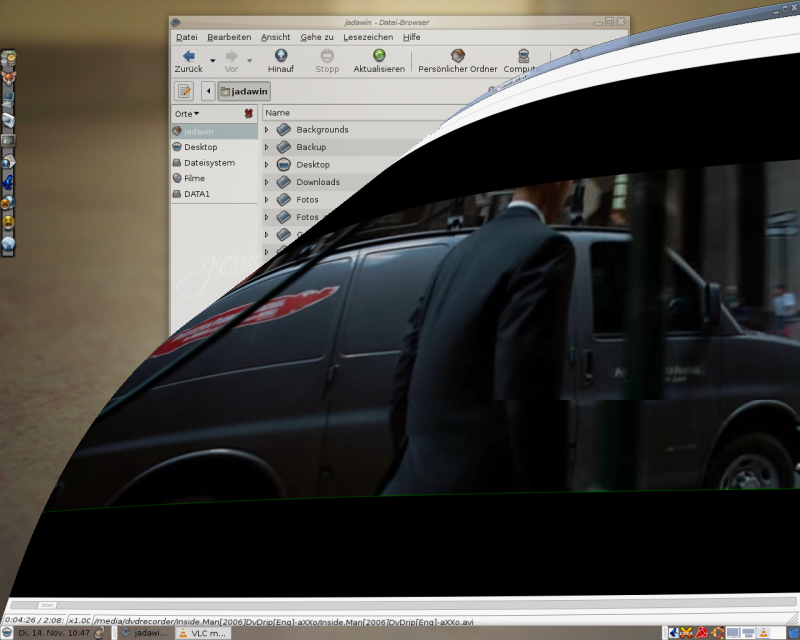The height and width of the screenshot is (640, 800).
Task: Click the VLC file path status text
Action: [284, 622]
